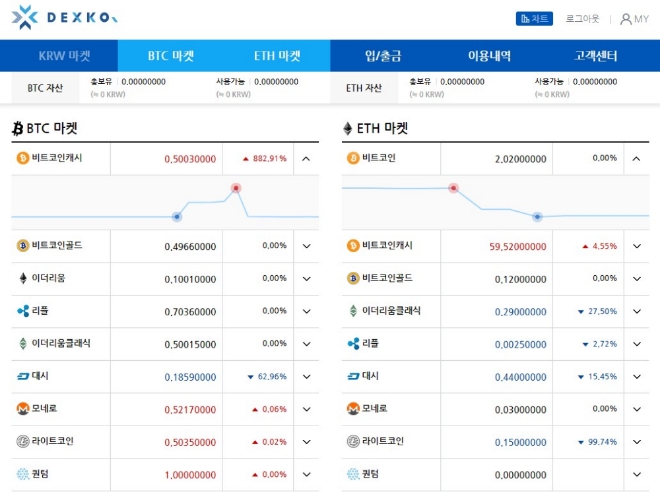This screenshot has height=504, width=660.
Task: Click the 62.96% decrease value for 대시
Action: point(272,376)
